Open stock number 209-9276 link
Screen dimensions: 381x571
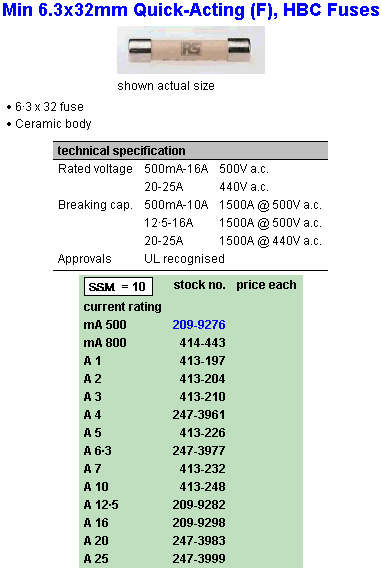(x=199, y=324)
